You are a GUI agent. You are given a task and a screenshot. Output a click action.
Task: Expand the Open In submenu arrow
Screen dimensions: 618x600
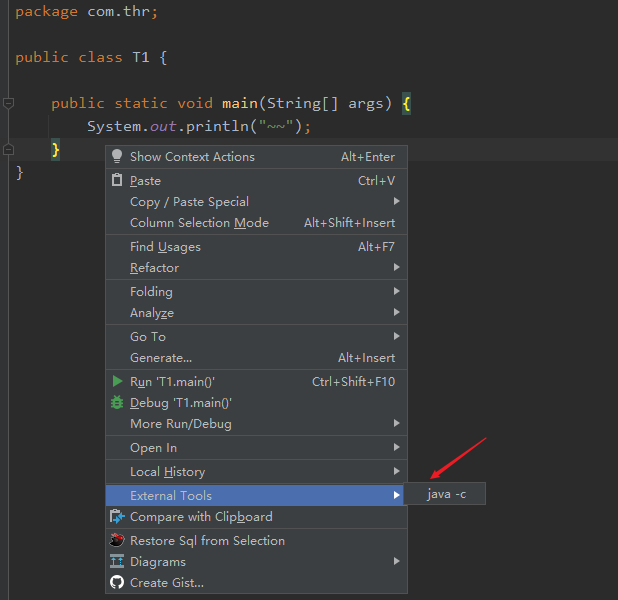click(x=396, y=447)
